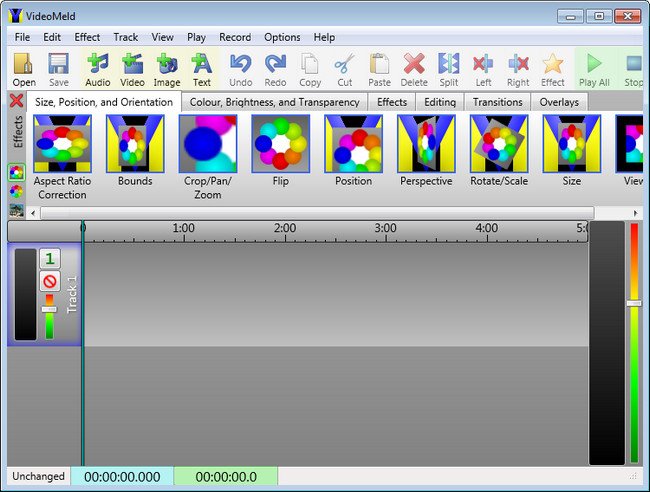Click the Cut scissors icon
Viewport: 650px width, 492px height.
pos(344,70)
